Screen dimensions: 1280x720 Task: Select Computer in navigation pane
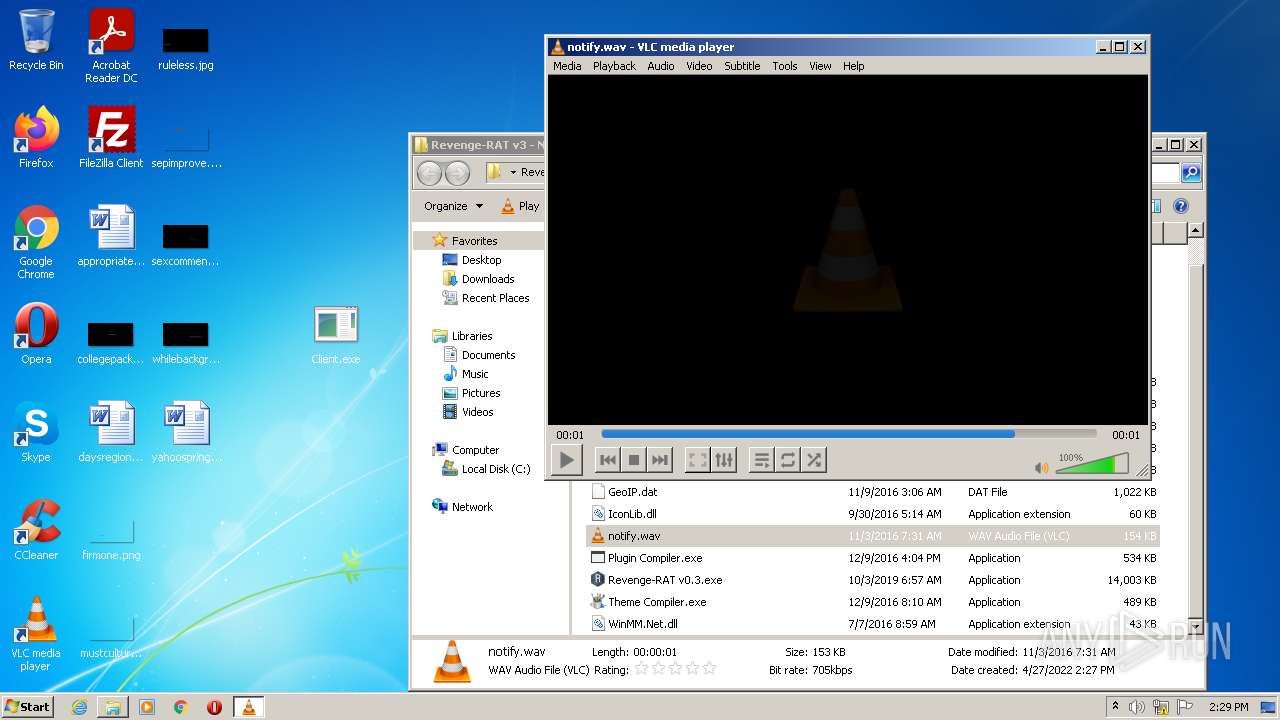tap(475, 450)
